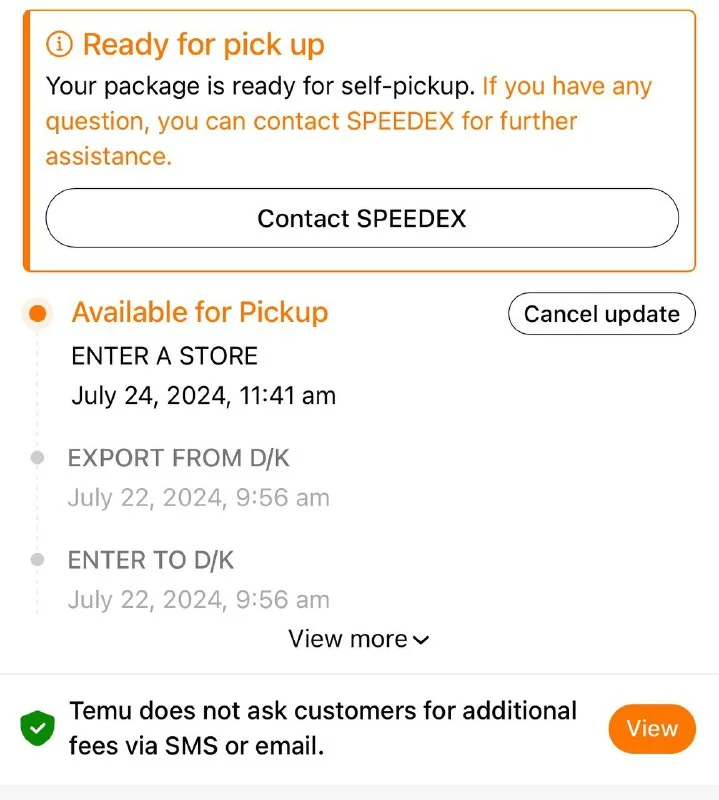Viewport: 719px width, 800px height.
Task: Click the View more chevron arrow
Action: point(421,640)
